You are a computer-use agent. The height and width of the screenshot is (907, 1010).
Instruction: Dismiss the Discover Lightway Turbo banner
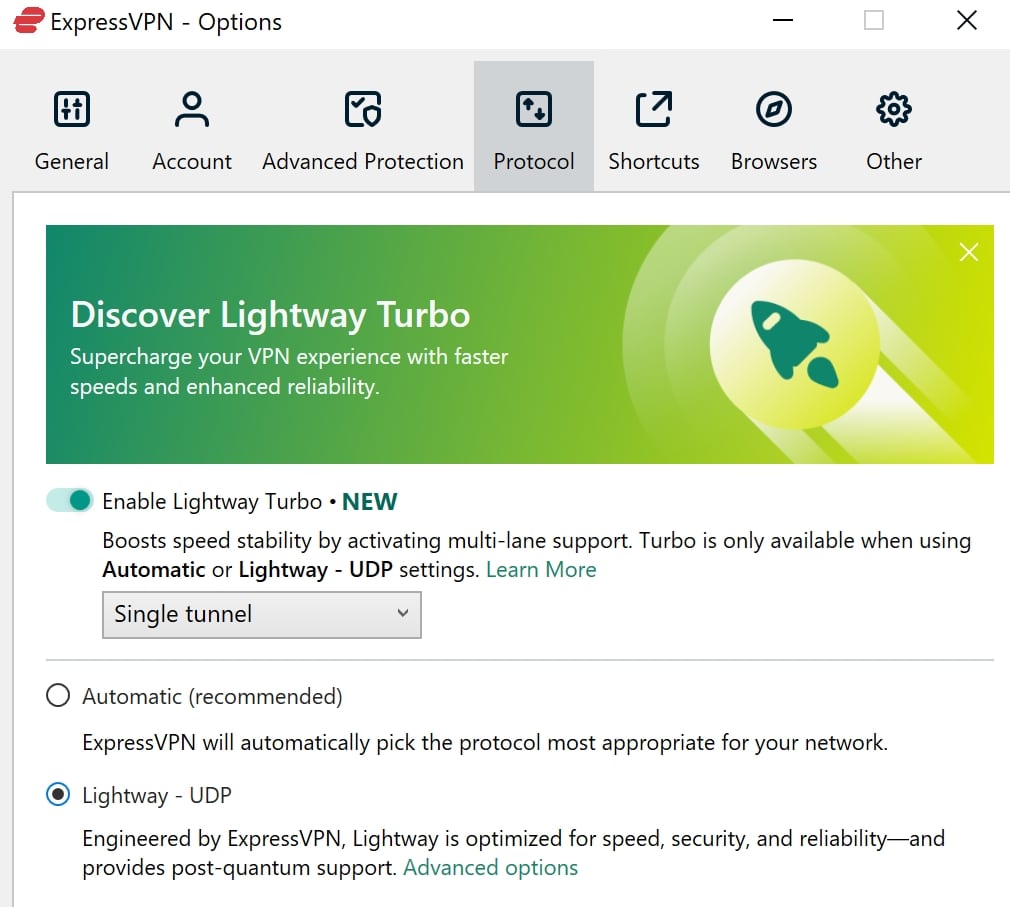pyautogui.click(x=969, y=252)
